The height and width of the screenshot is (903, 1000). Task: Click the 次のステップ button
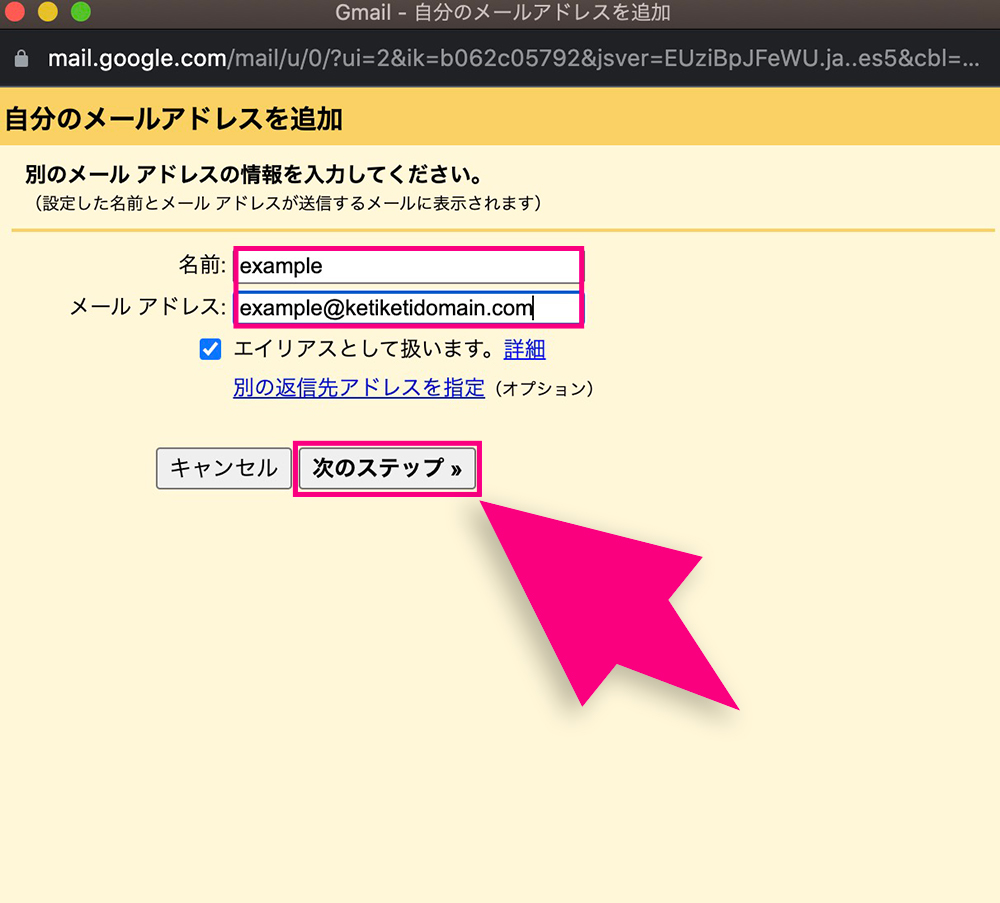pyautogui.click(x=387, y=468)
